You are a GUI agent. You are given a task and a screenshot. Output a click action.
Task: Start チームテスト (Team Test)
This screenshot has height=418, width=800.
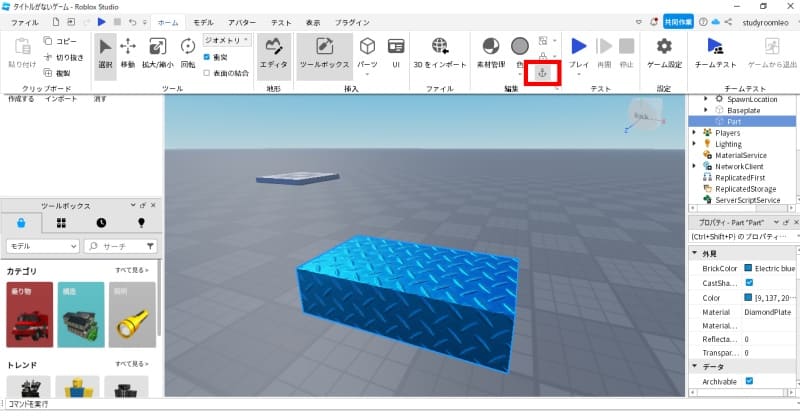click(715, 54)
